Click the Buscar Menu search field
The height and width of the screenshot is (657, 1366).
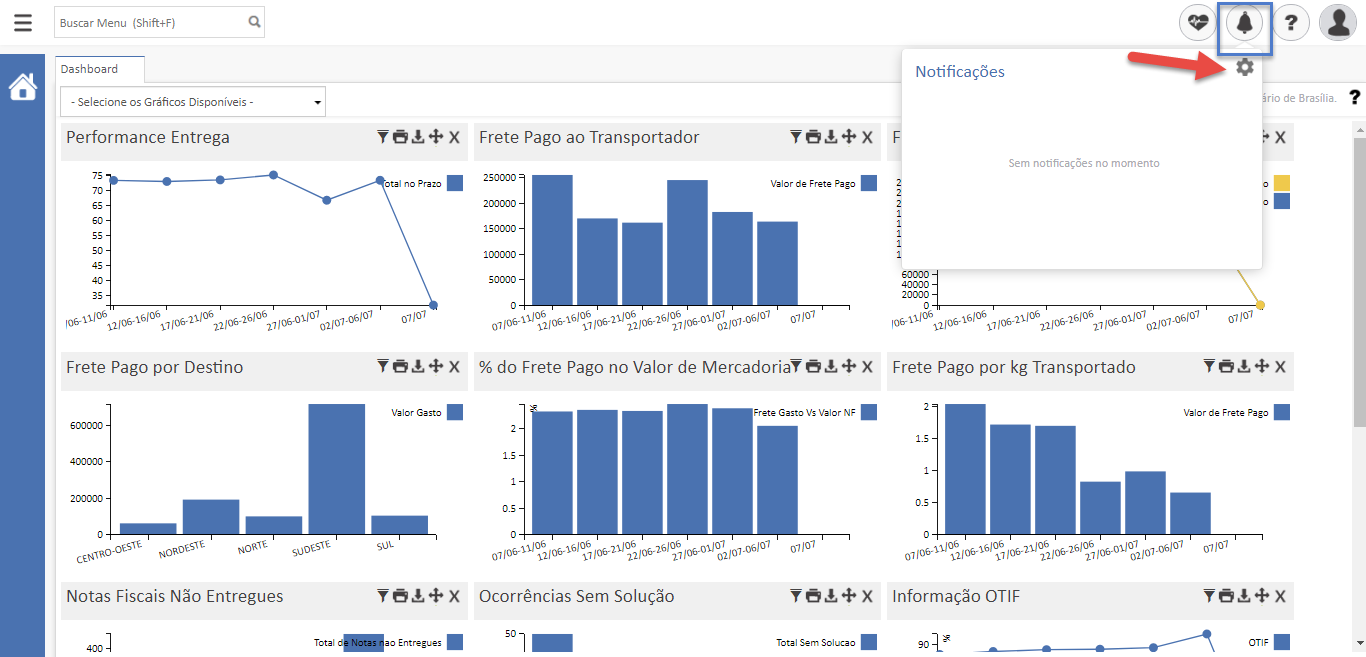(x=150, y=22)
